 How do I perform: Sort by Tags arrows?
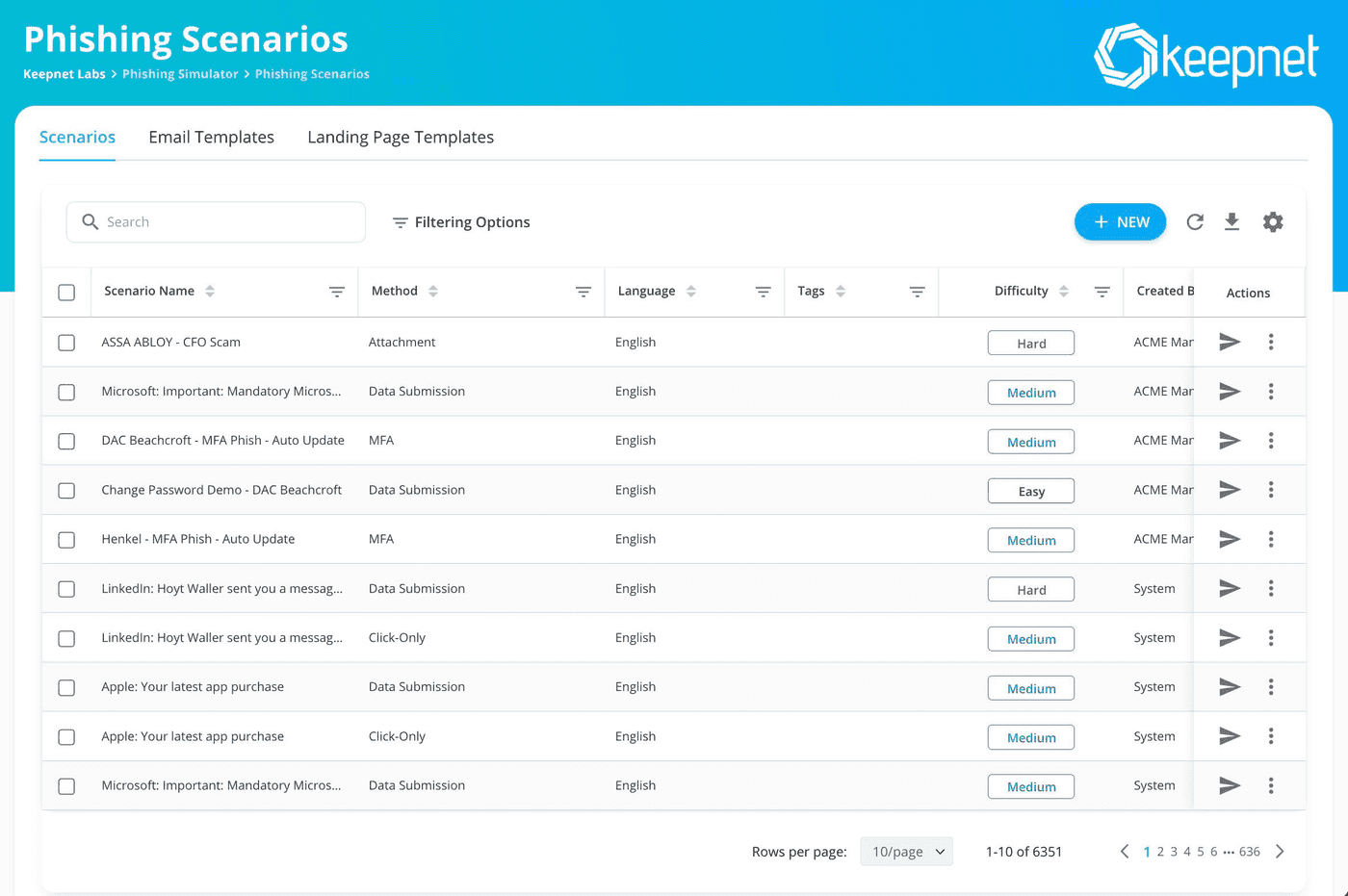tap(841, 291)
